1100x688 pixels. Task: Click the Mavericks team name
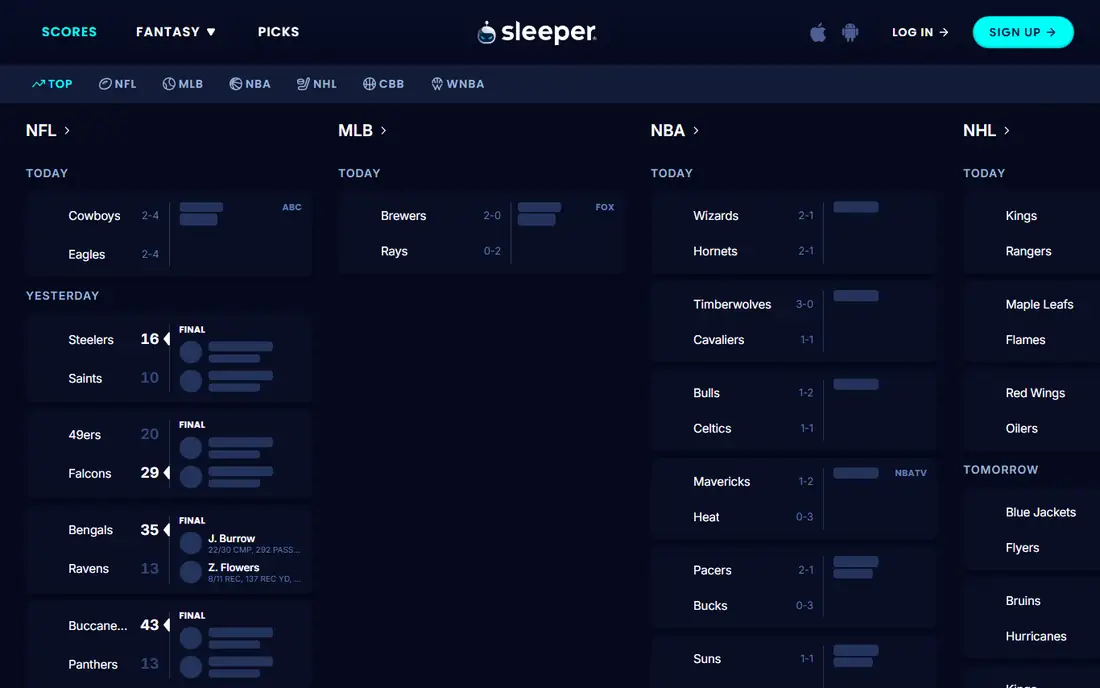tap(721, 482)
